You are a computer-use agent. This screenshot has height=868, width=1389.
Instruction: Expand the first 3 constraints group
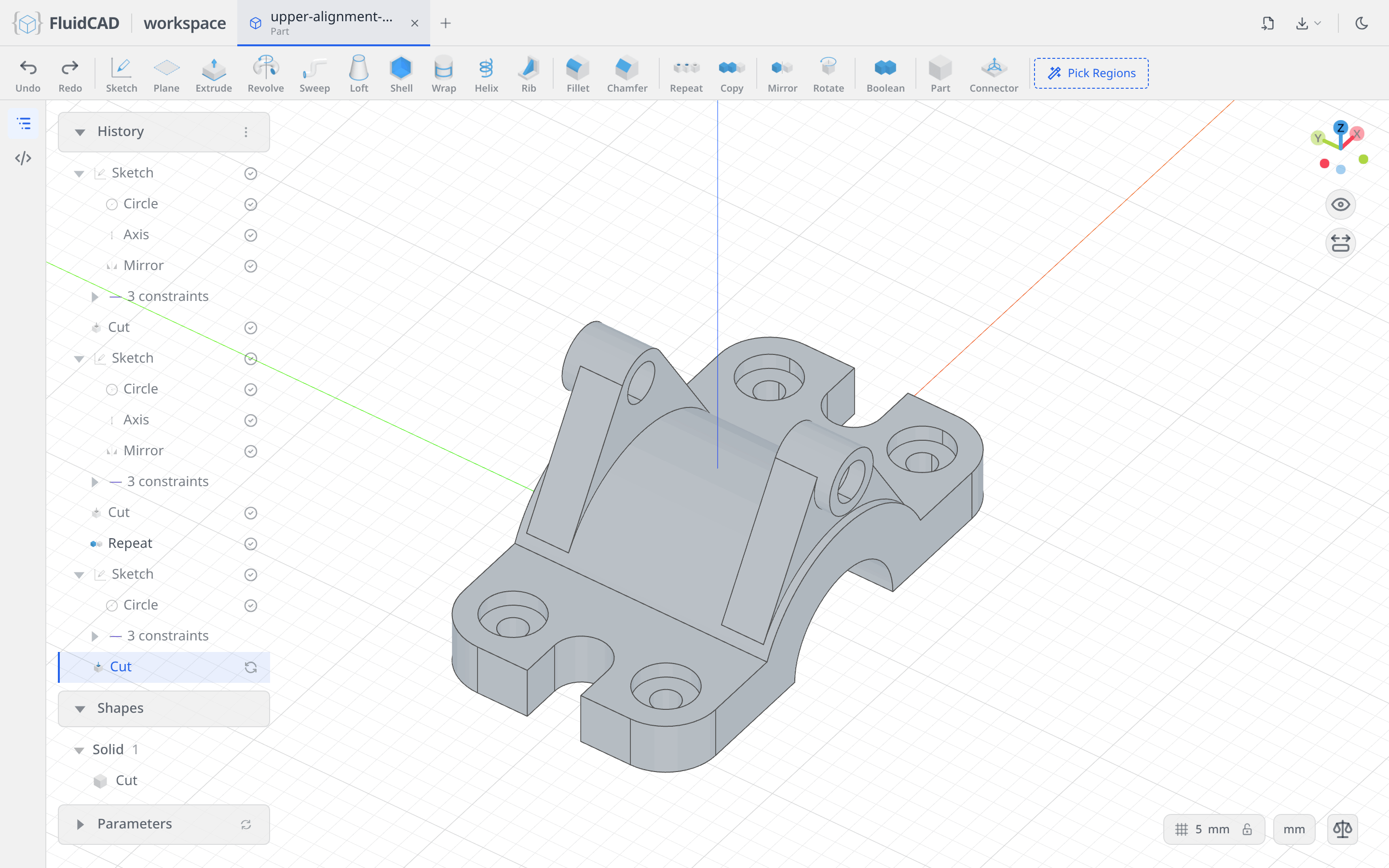[x=95, y=297]
